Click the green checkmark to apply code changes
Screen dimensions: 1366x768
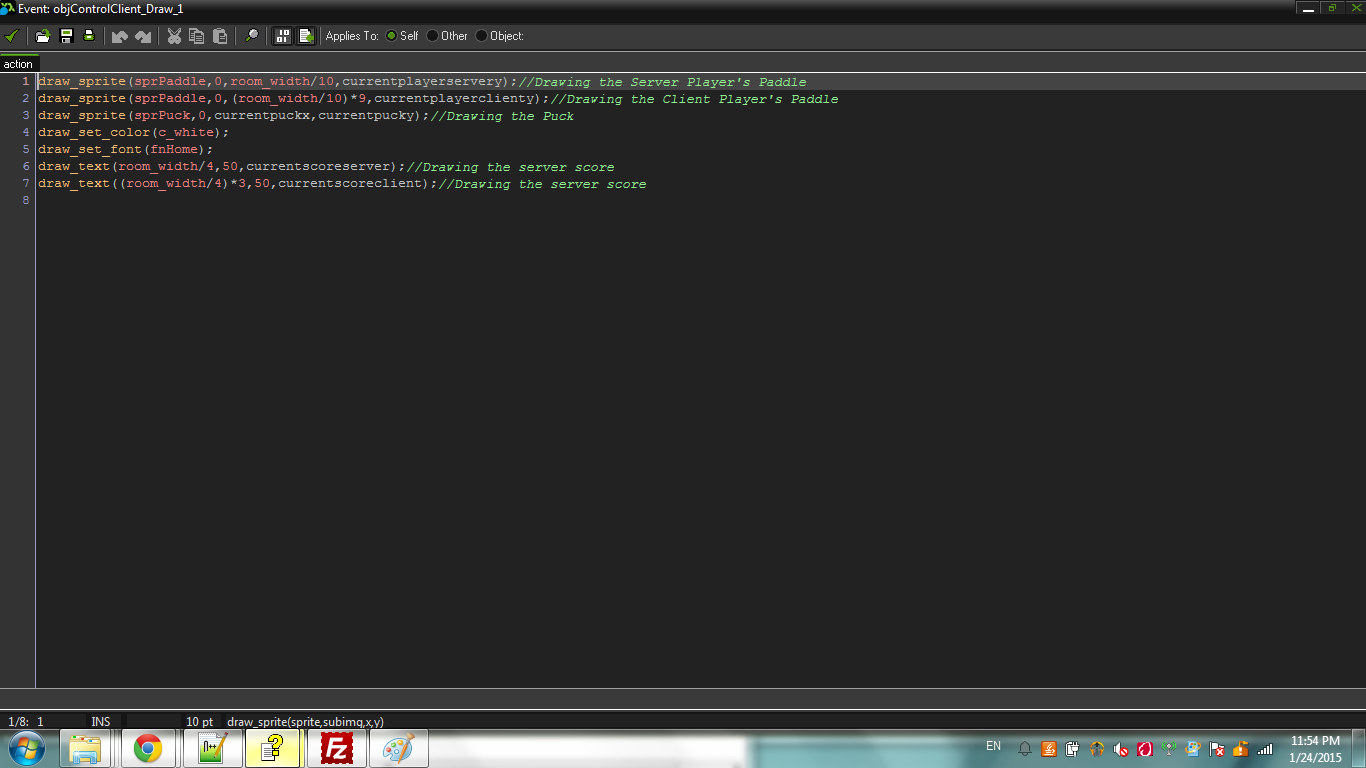(14, 36)
